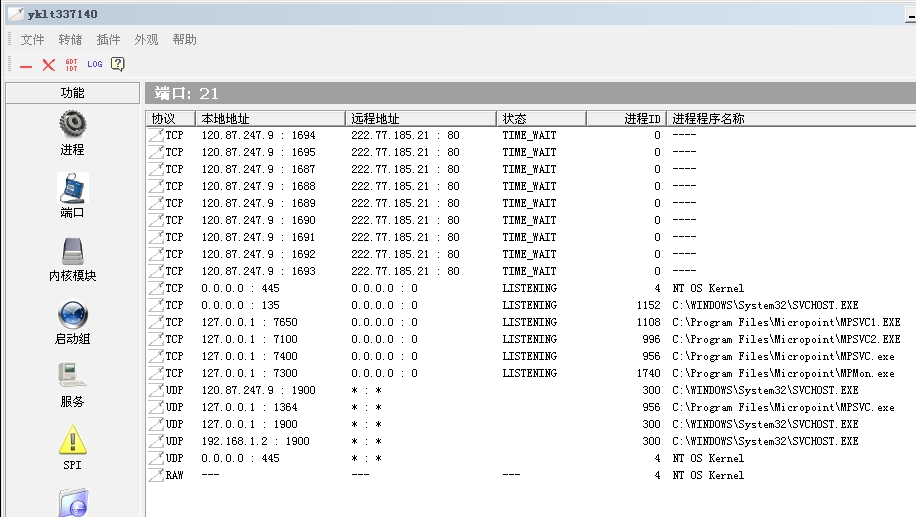Sort by 本地地址 column header
The image size is (916, 517).
coord(270,119)
